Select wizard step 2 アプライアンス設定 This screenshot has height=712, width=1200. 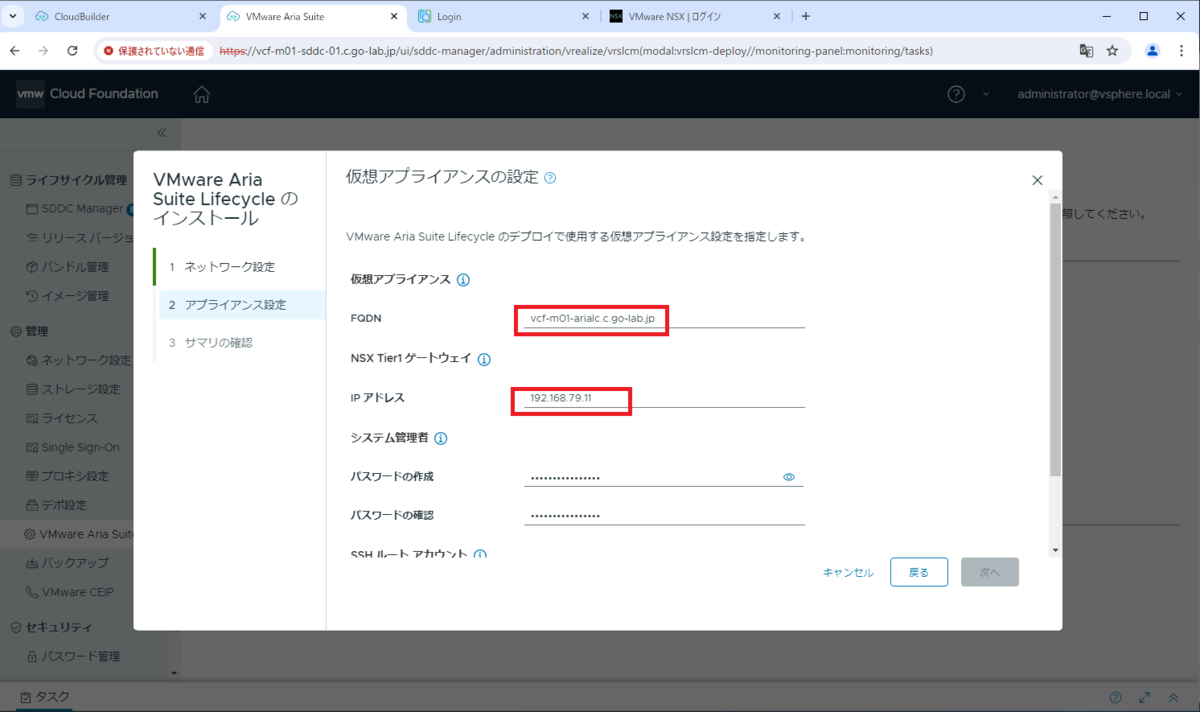click(242, 305)
